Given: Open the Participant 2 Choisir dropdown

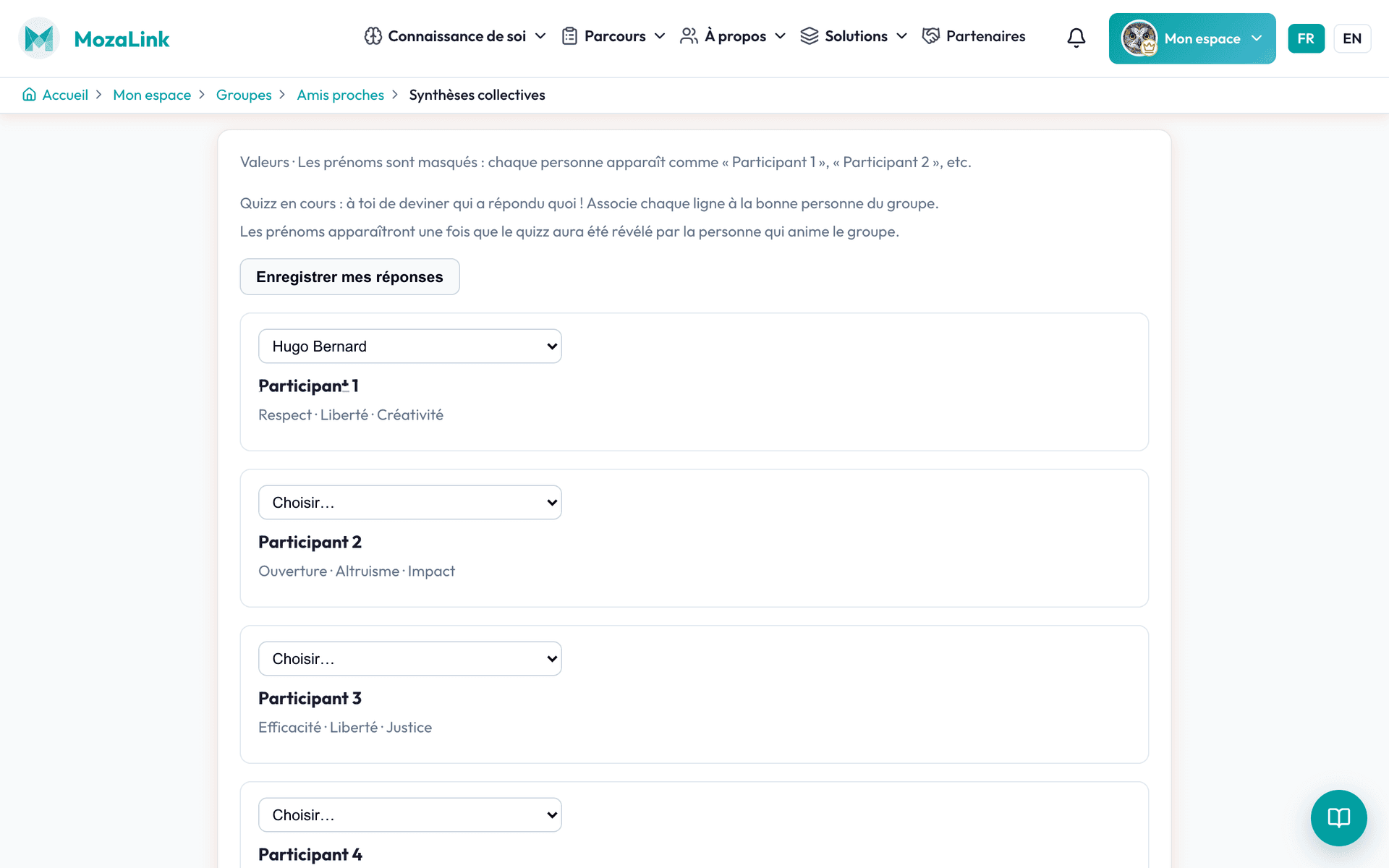Looking at the screenshot, I should 410,503.
